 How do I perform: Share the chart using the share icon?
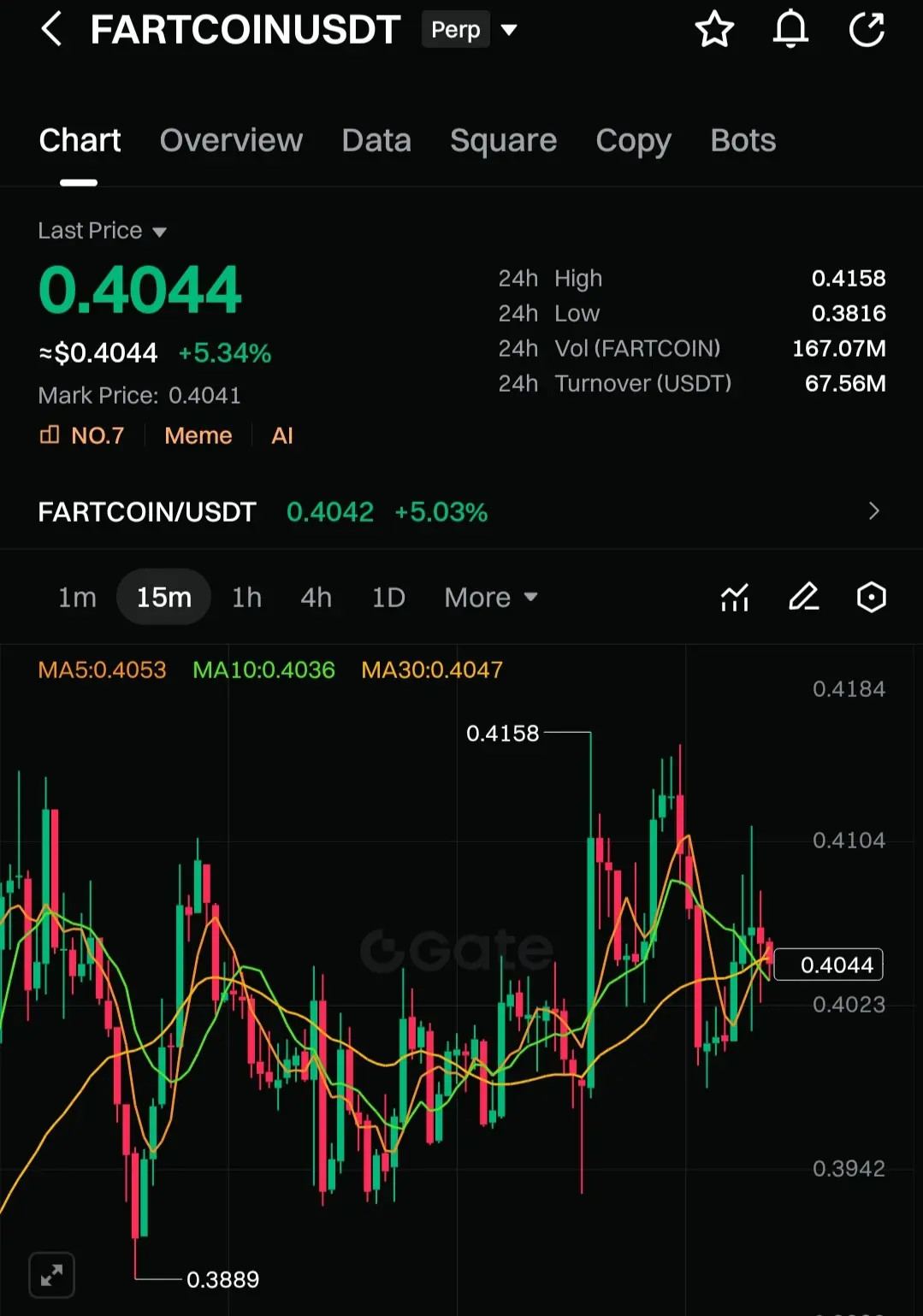[867, 29]
